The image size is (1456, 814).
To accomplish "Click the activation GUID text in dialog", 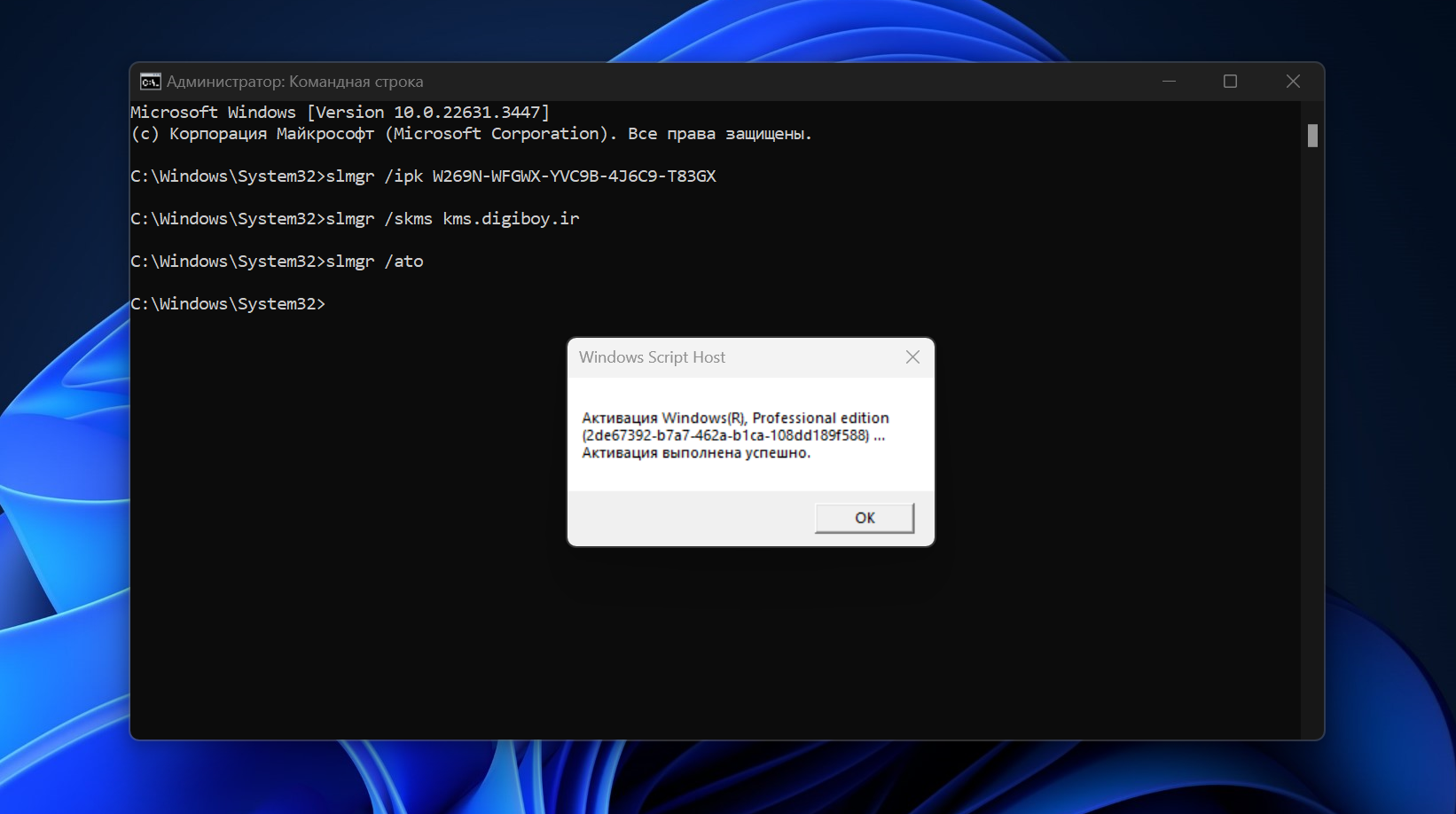I will click(x=726, y=435).
